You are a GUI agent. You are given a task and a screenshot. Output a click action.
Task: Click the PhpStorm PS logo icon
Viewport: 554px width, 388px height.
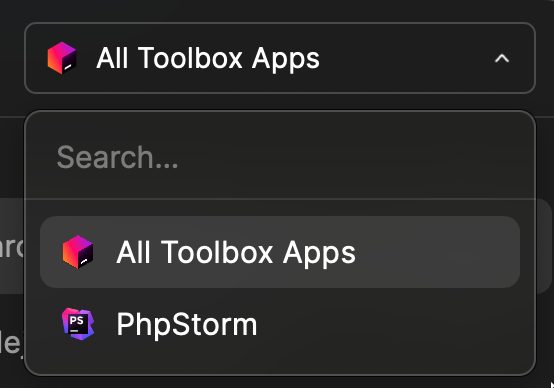78,324
